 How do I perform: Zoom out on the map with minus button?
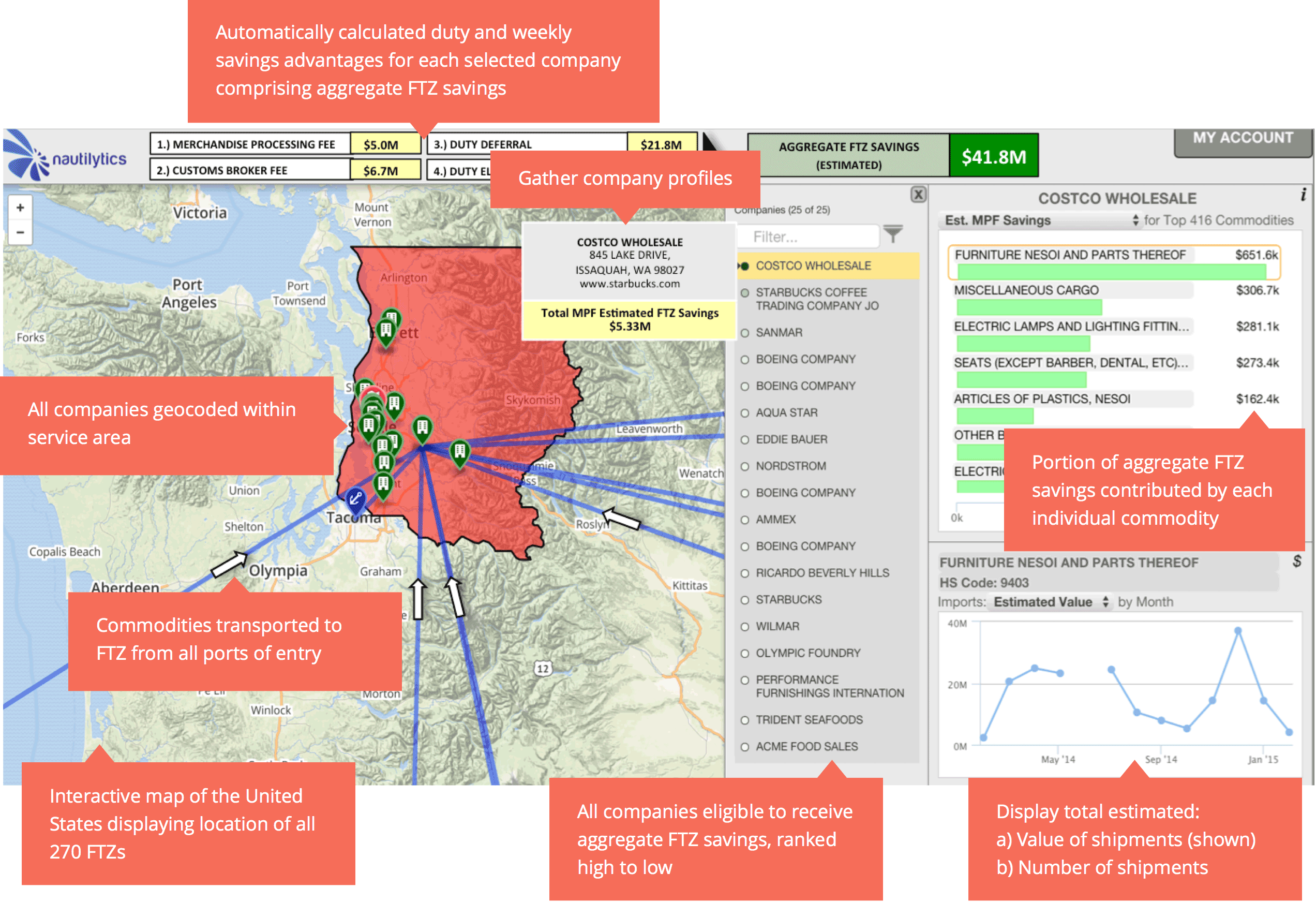20,232
